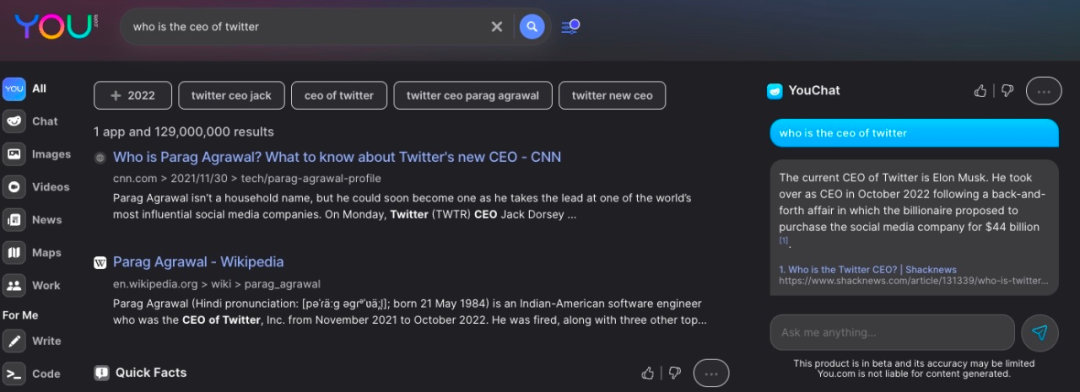Click the blue search magnifier button
Screen dimensions: 1080x392
tap(532, 27)
